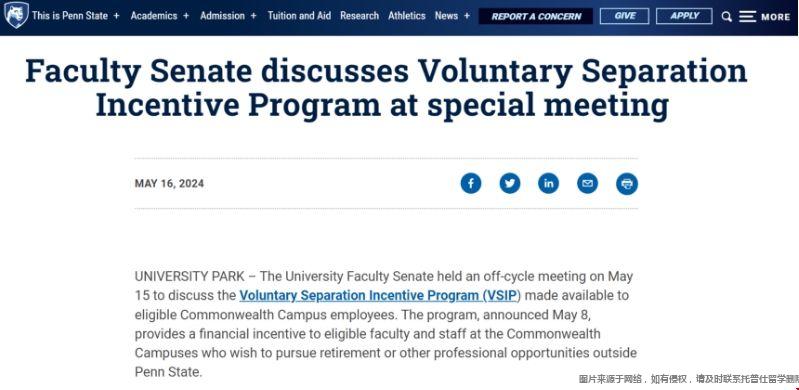Click the GIVE button
The image size is (799, 390).
(x=624, y=16)
